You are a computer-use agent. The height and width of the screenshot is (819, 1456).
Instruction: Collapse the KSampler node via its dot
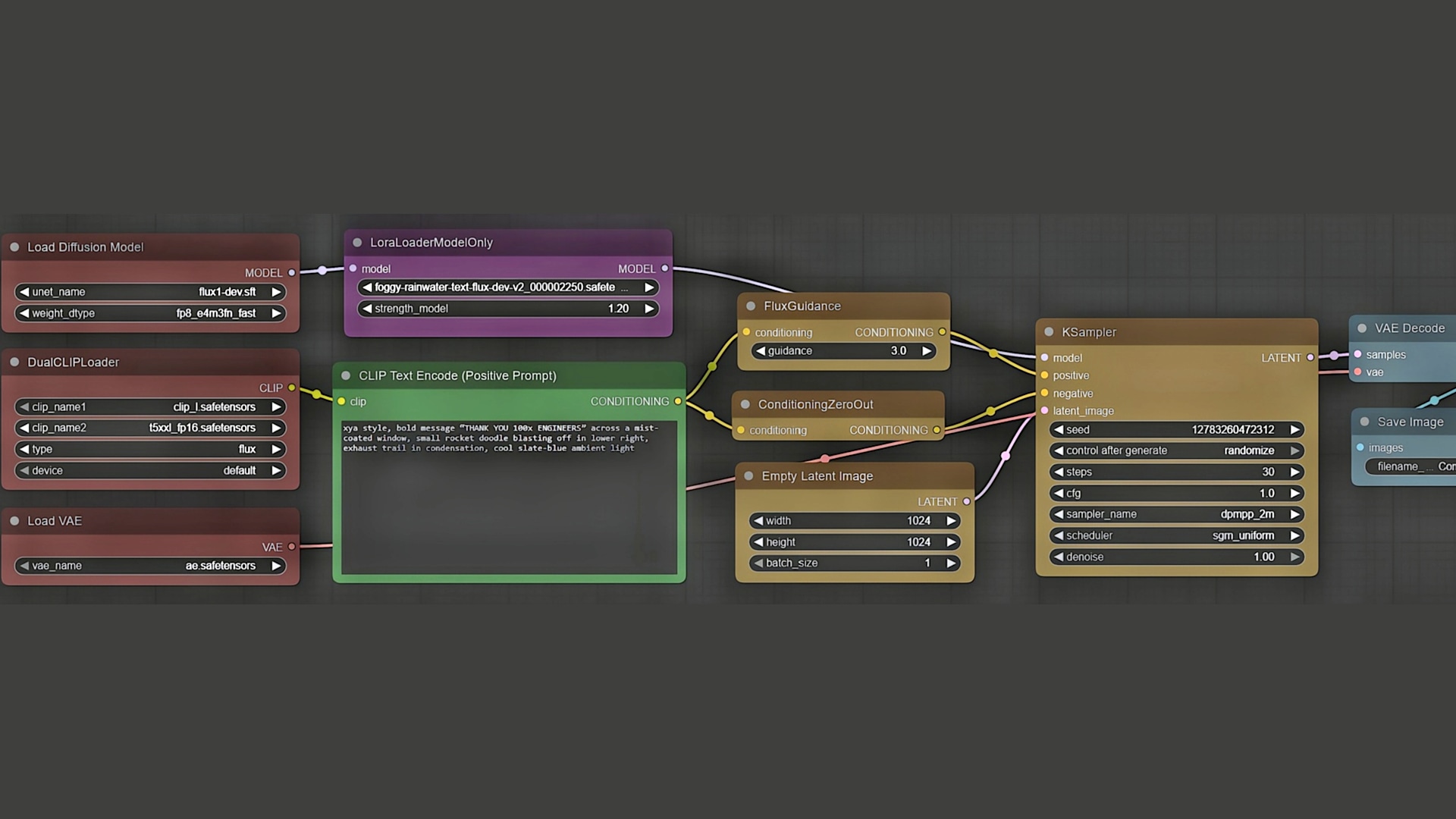(1049, 332)
